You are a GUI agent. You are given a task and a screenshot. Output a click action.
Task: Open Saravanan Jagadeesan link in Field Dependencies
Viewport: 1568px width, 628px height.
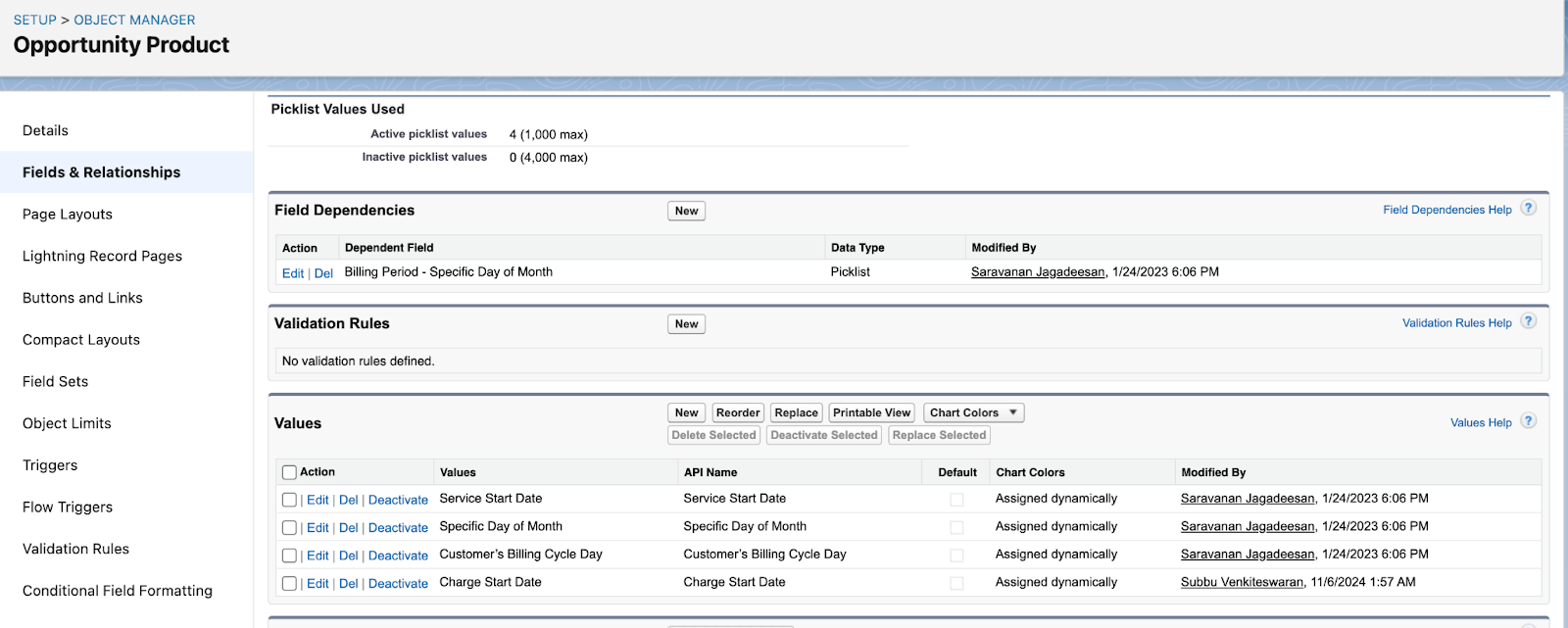pos(1038,272)
